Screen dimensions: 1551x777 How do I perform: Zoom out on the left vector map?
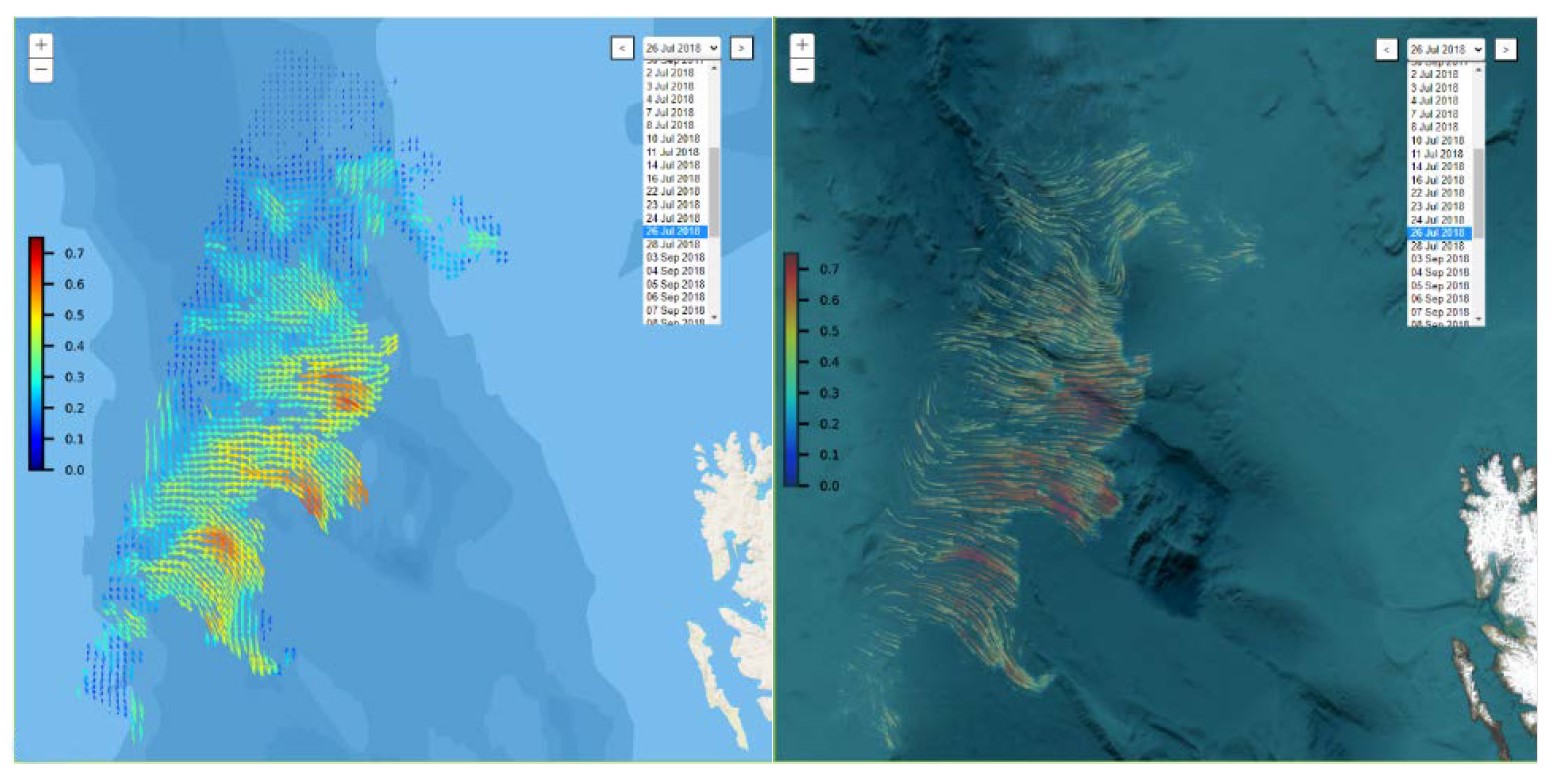41,70
